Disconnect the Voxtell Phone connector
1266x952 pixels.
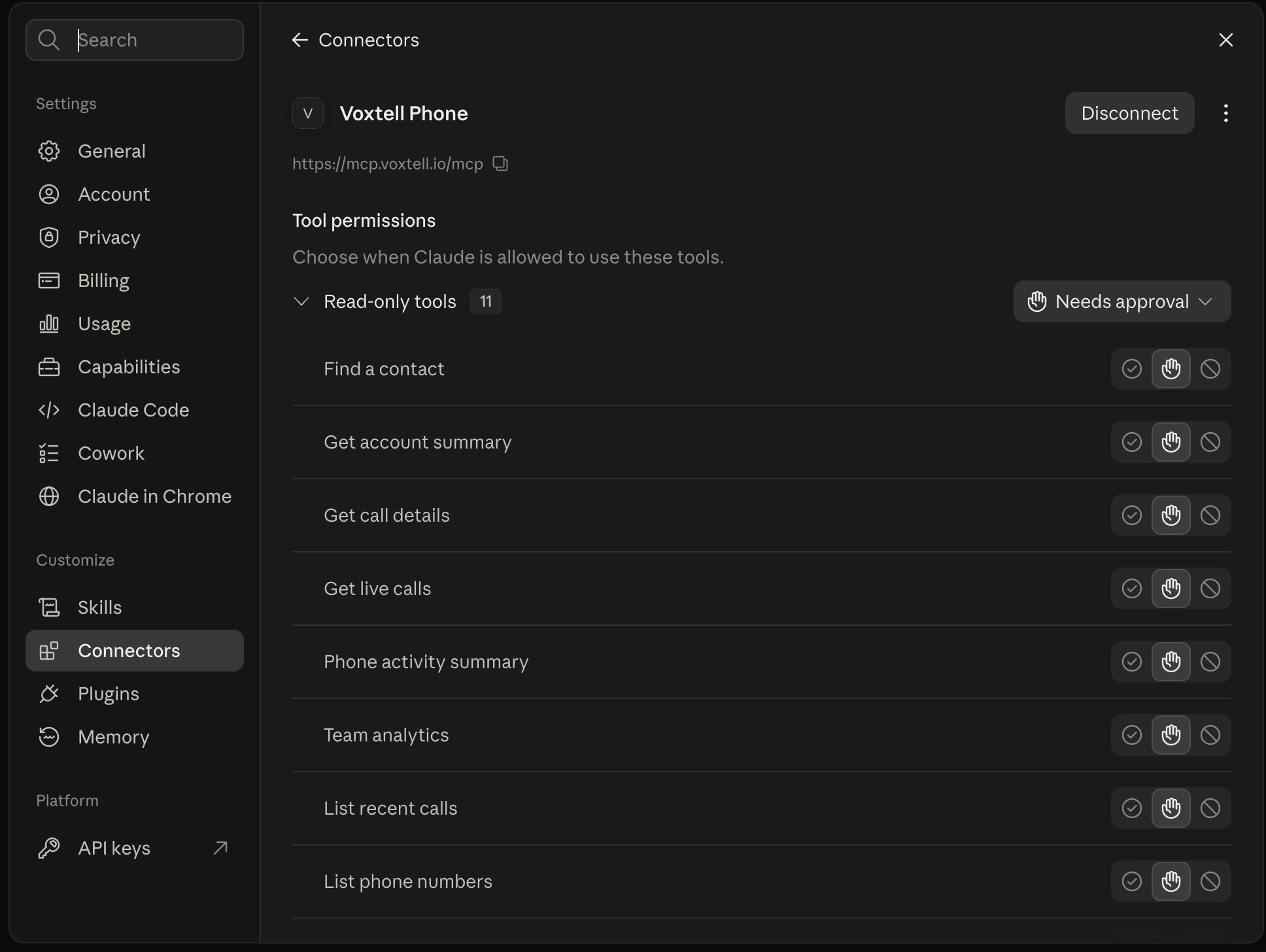(1129, 113)
